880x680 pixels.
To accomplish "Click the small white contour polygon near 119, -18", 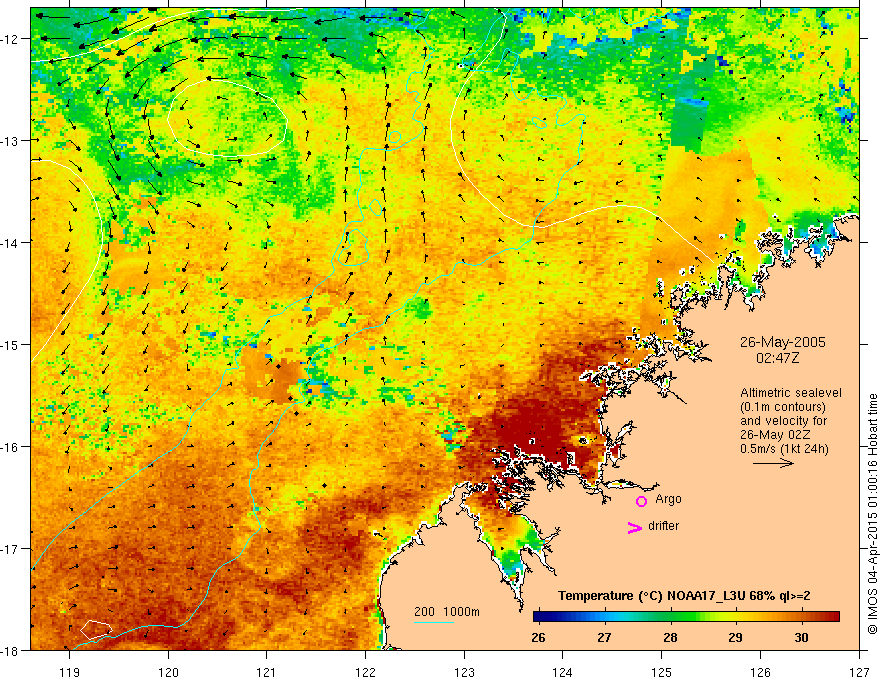I will click(96, 628).
